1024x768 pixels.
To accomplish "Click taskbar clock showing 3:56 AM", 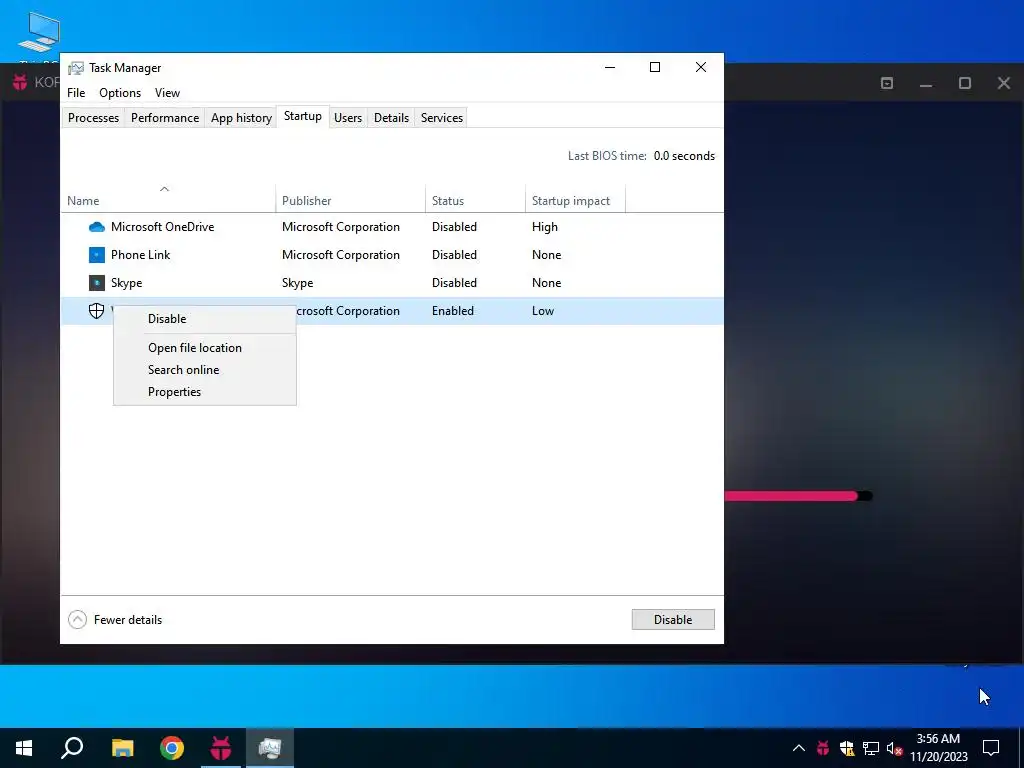I will tap(938, 748).
